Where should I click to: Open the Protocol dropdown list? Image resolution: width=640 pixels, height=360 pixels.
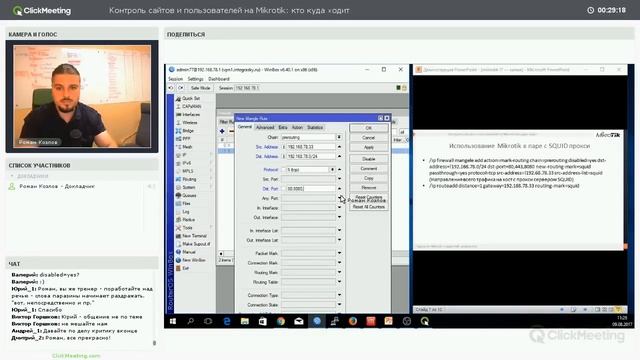[x=332, y=169]
